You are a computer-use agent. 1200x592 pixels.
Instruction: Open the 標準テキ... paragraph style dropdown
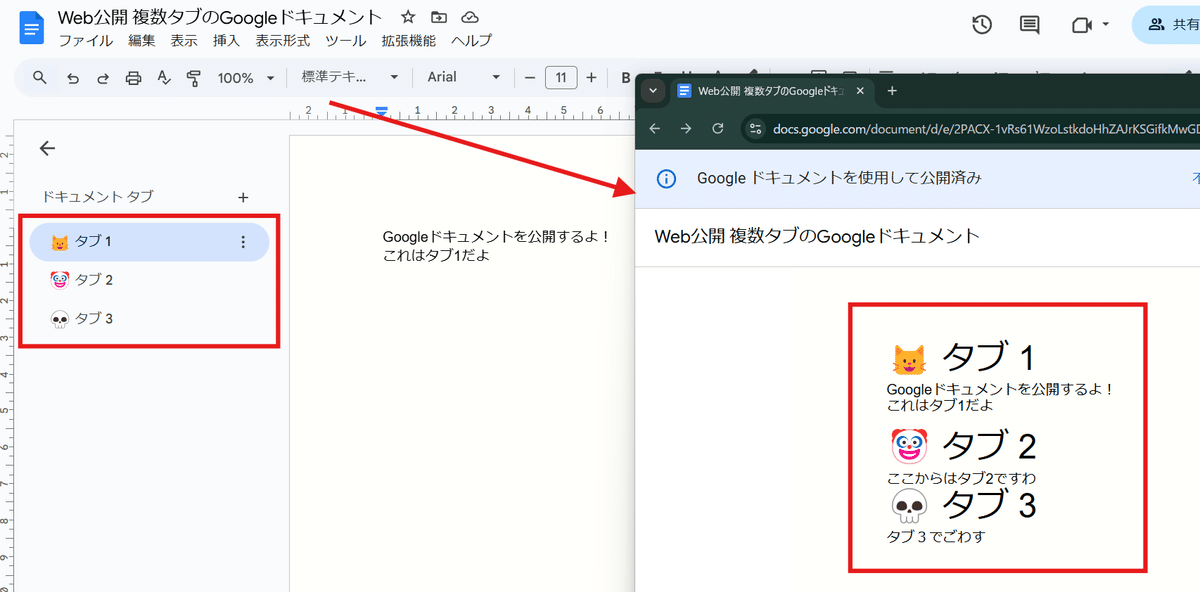(350, 78)
